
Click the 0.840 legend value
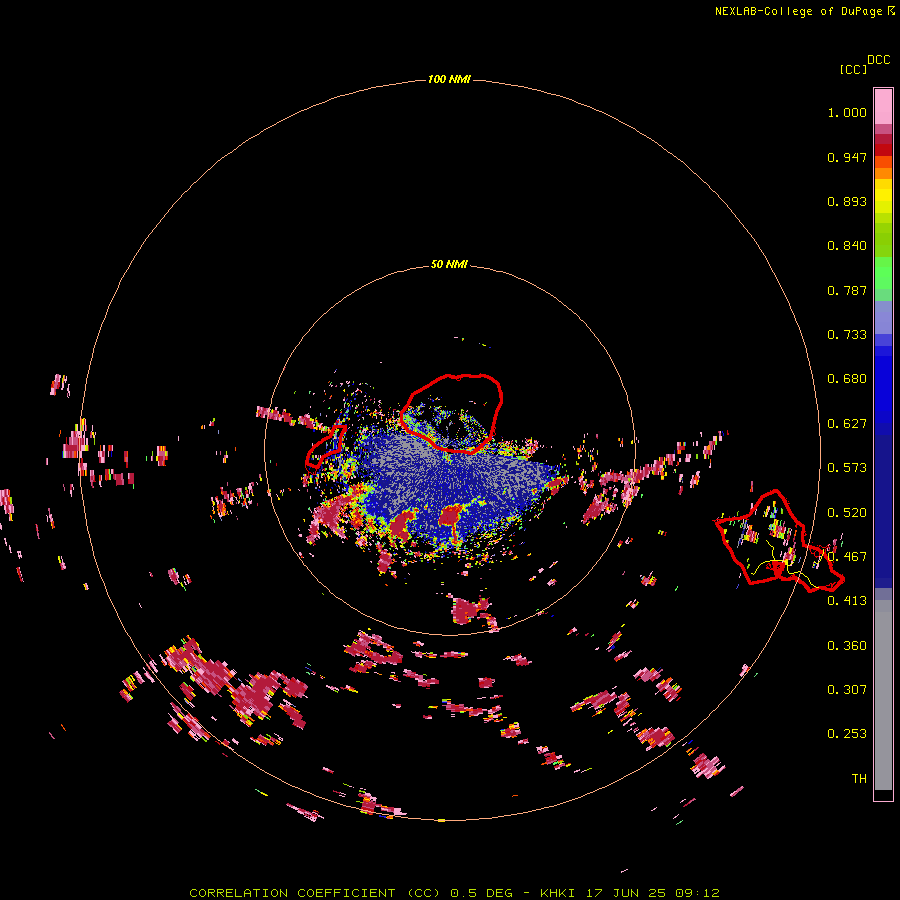click(x=847, y=246)
